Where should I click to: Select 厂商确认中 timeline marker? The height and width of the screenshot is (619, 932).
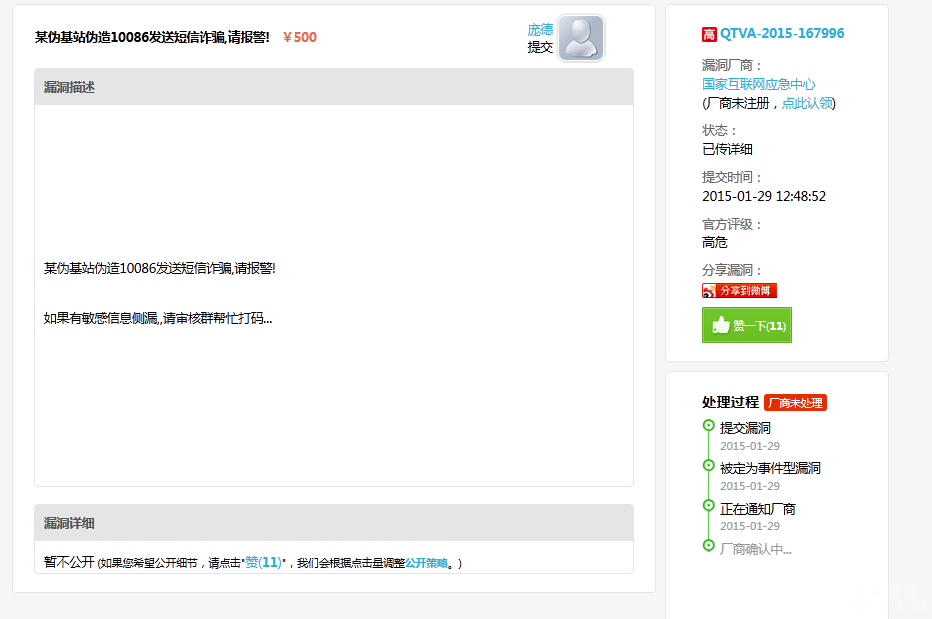709,545
